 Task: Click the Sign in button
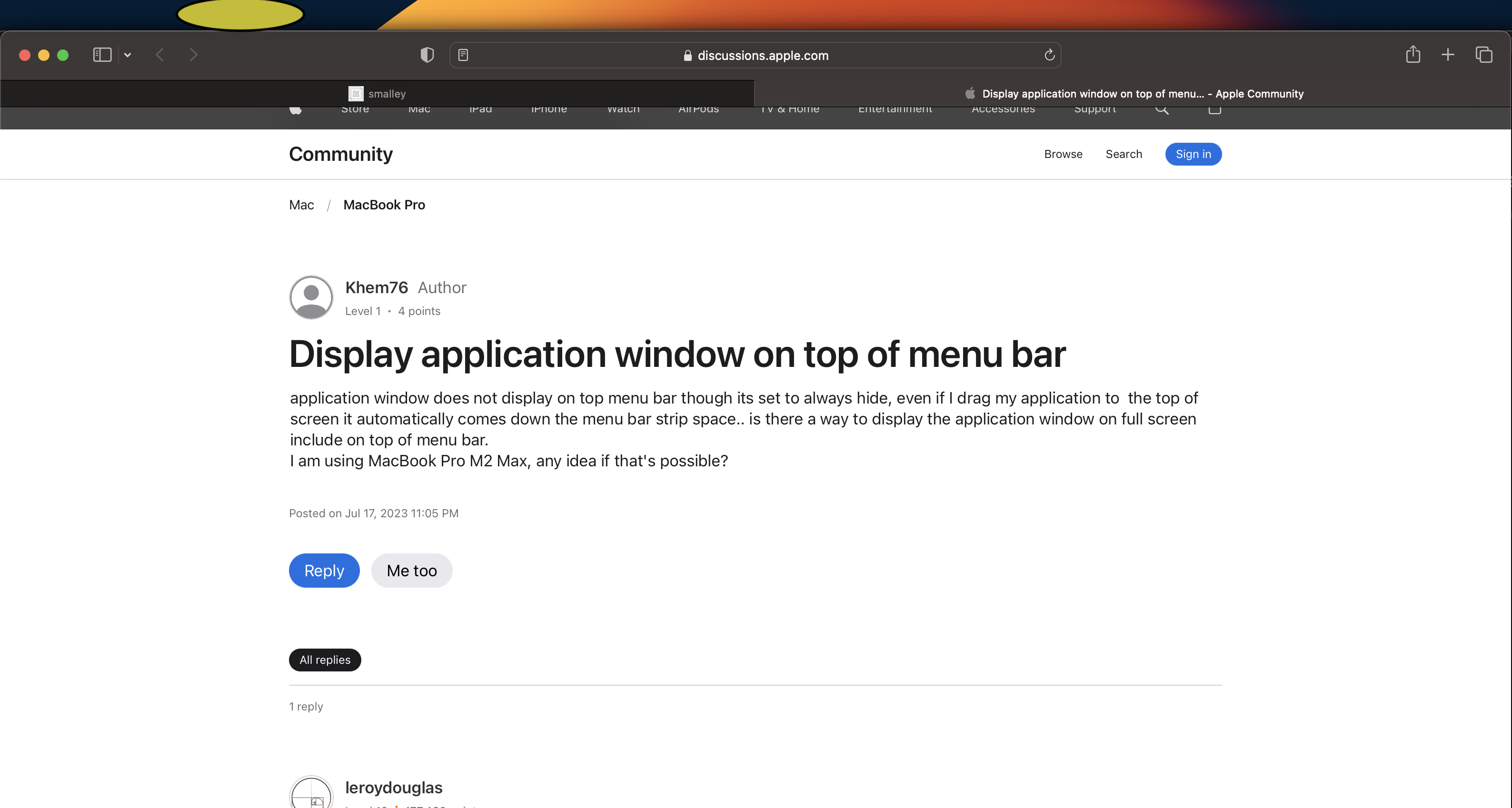[1193, 154]
